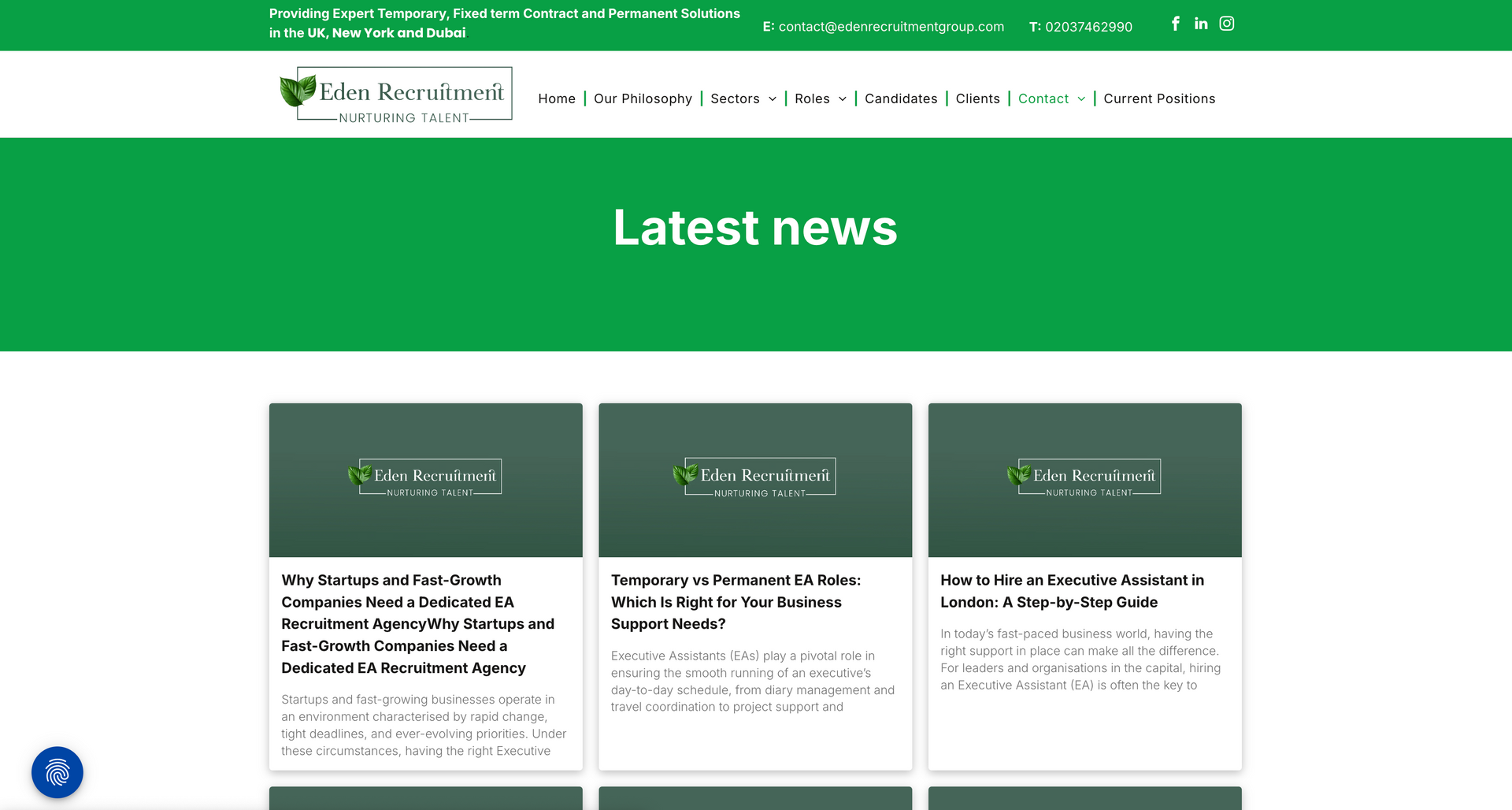
Task: Expand the Sectors dropdown arrow
Action: [773, 98]
